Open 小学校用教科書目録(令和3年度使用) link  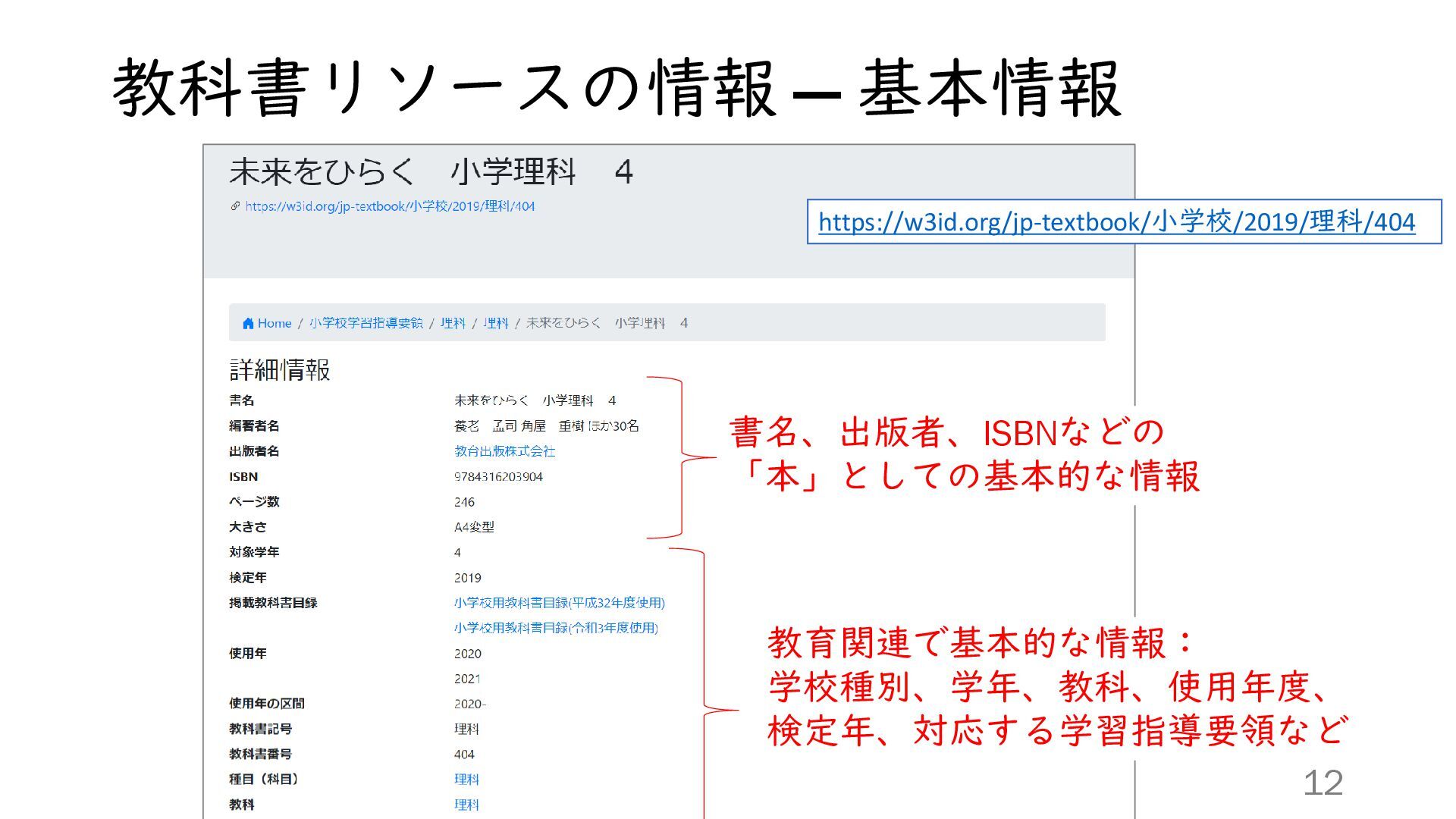(556, 628)
